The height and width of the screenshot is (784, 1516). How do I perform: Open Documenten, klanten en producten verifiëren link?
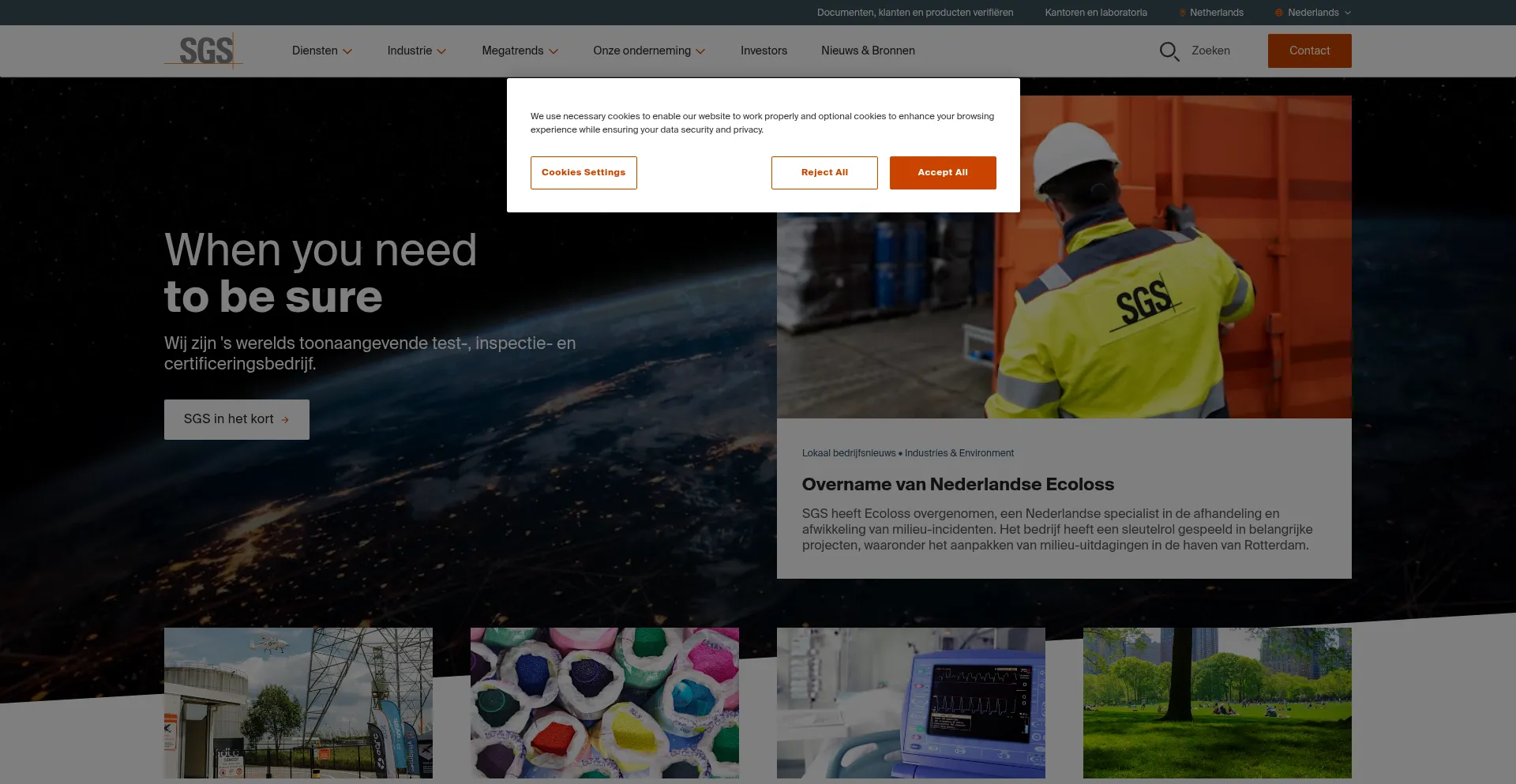pos(915,13)
